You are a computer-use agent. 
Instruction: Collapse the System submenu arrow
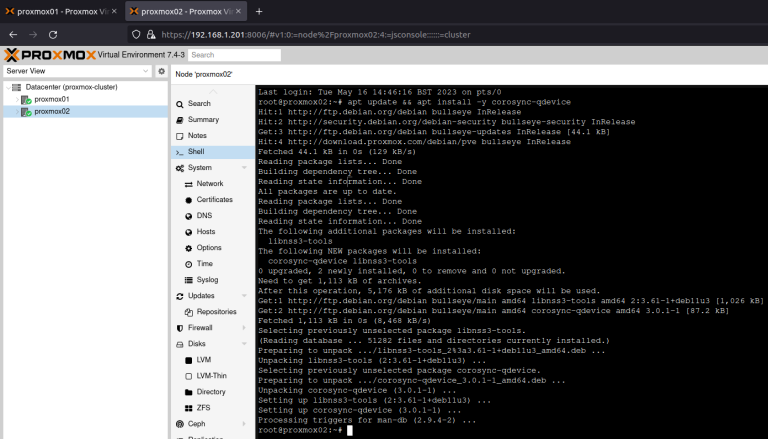(x=244, y=168)
